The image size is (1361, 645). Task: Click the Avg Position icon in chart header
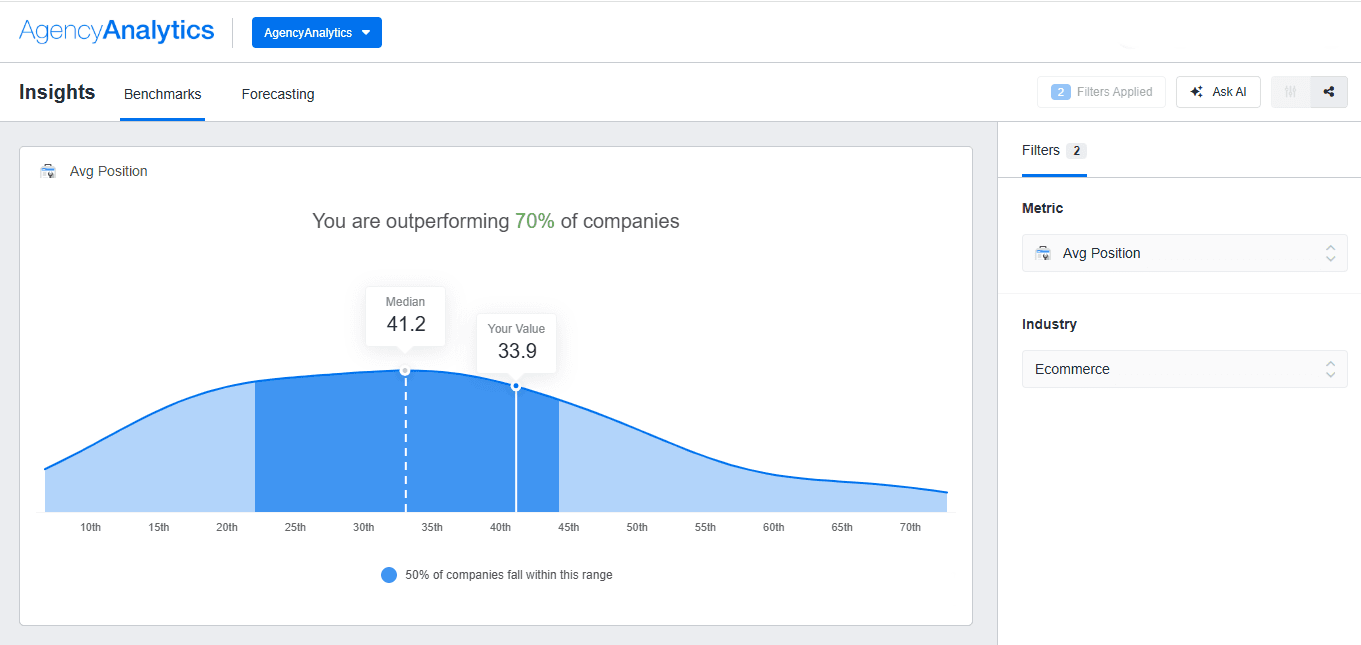pos(48,171)
